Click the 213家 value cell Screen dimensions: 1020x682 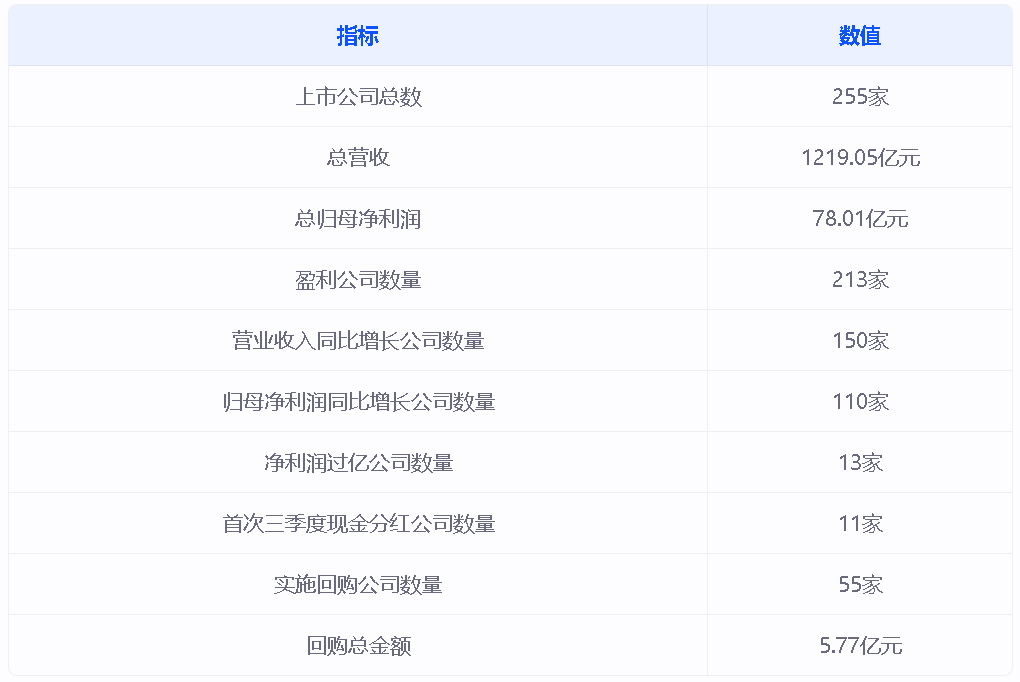pos(860,280)
